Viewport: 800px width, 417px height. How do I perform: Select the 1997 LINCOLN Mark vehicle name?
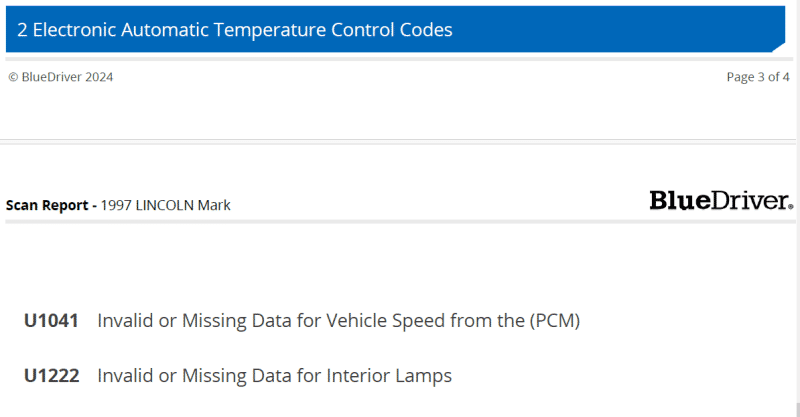[165, 205]
